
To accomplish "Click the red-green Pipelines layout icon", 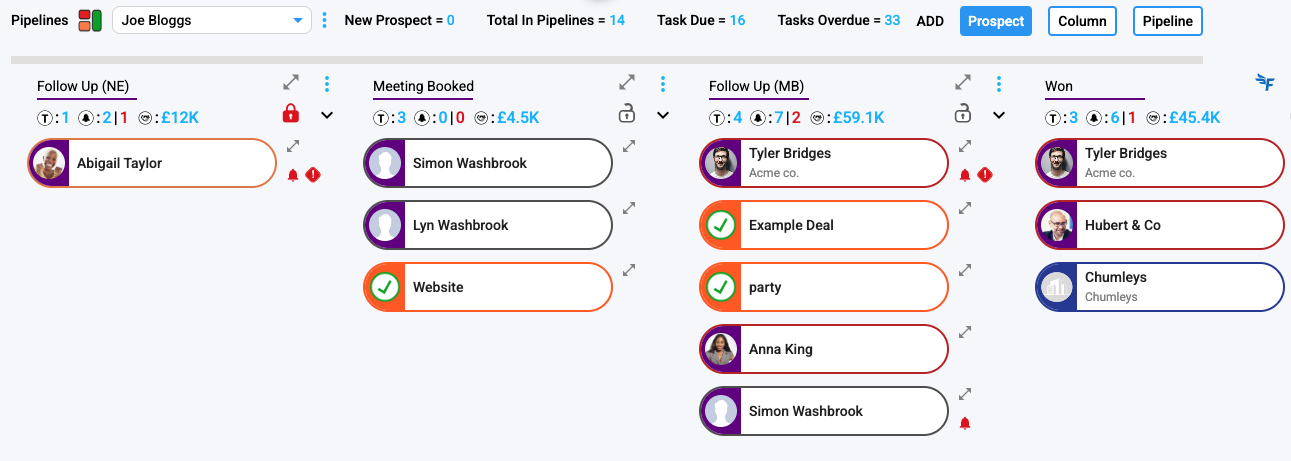I will 91,20.
